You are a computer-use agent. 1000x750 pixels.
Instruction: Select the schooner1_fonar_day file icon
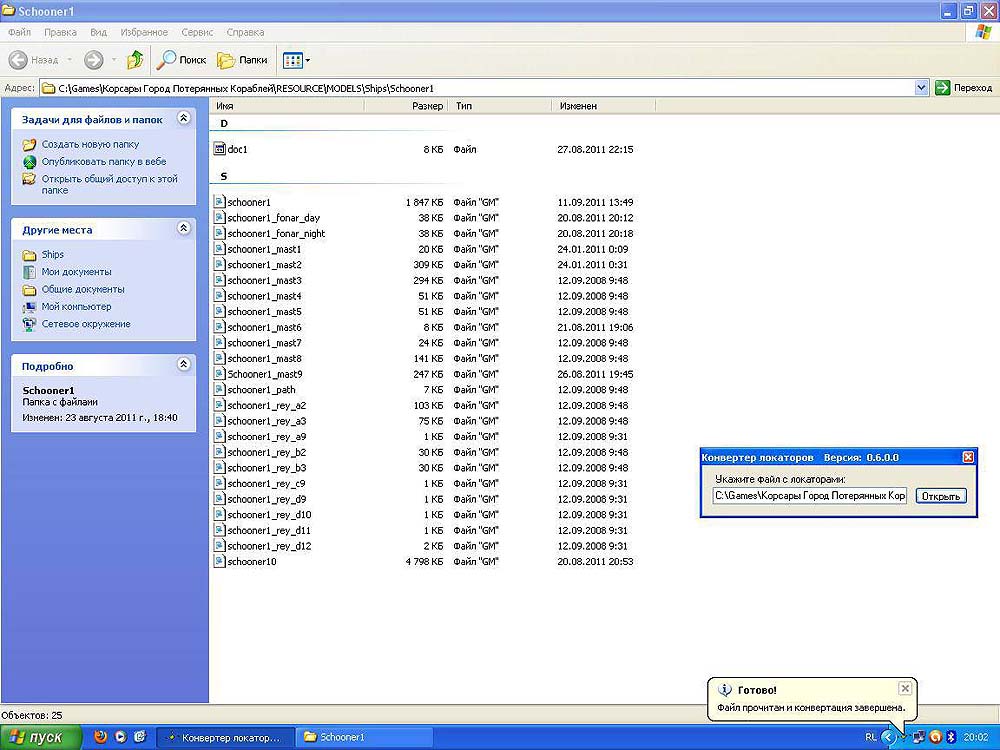(x=219, y=217)
